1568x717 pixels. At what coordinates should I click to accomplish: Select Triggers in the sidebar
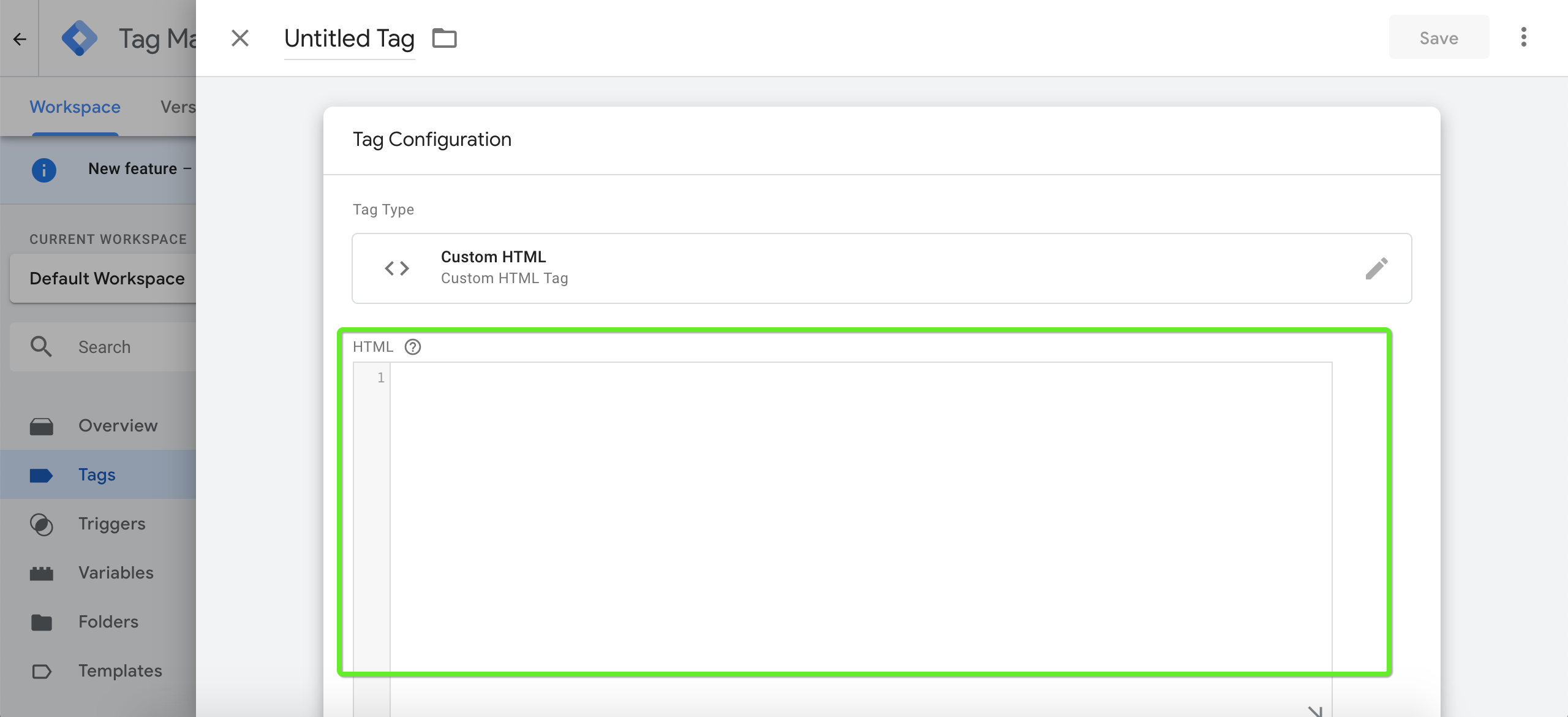111,524
